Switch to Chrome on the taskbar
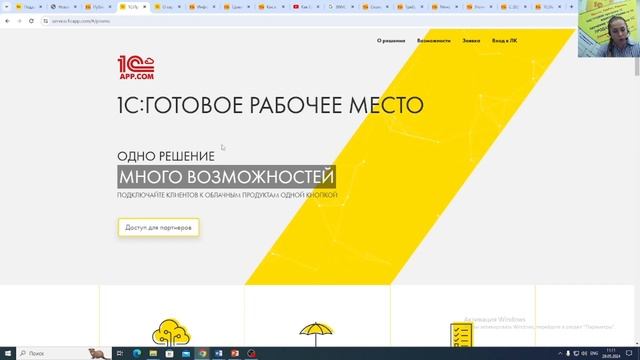The image size is (640, 360). pyautogui.click(x=202, y=353)
